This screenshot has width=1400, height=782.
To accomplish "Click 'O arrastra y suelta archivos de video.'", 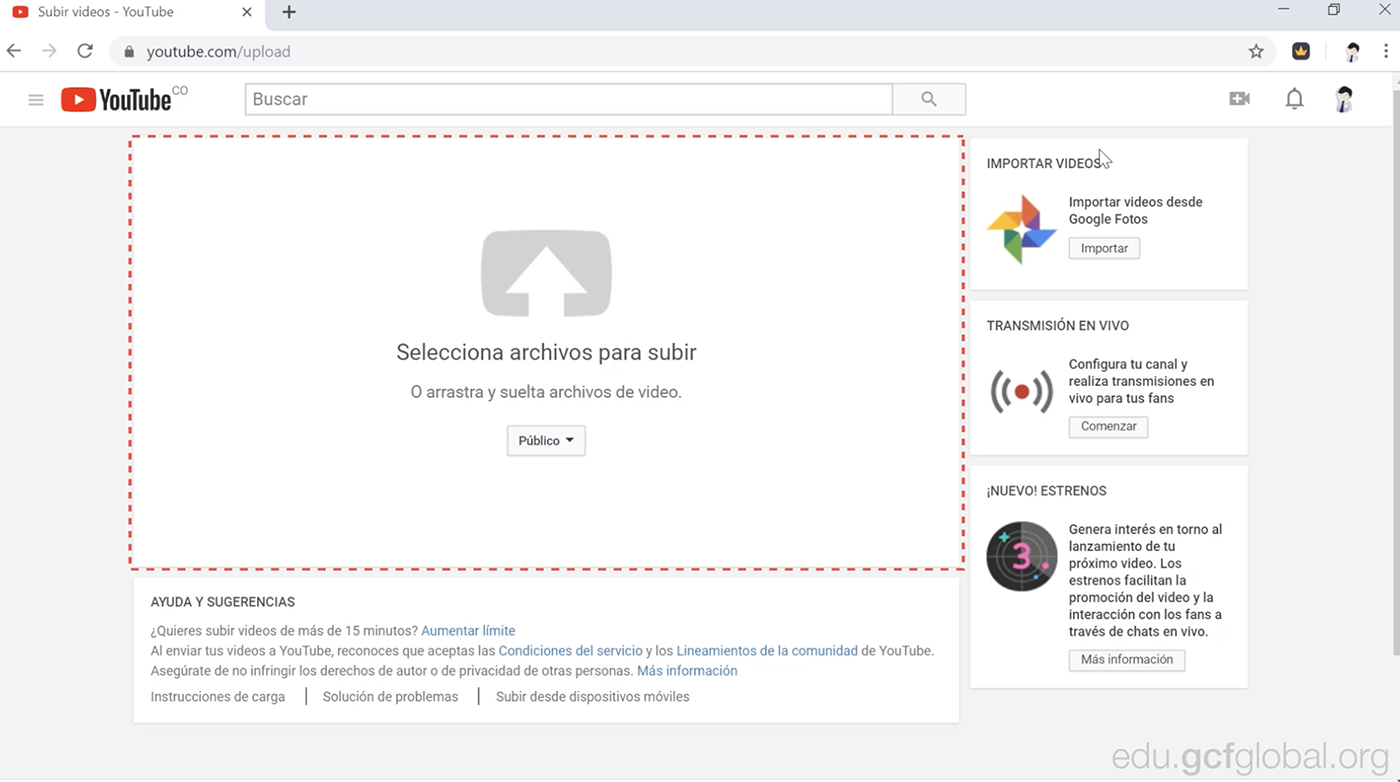I will (x=546, y=392).
